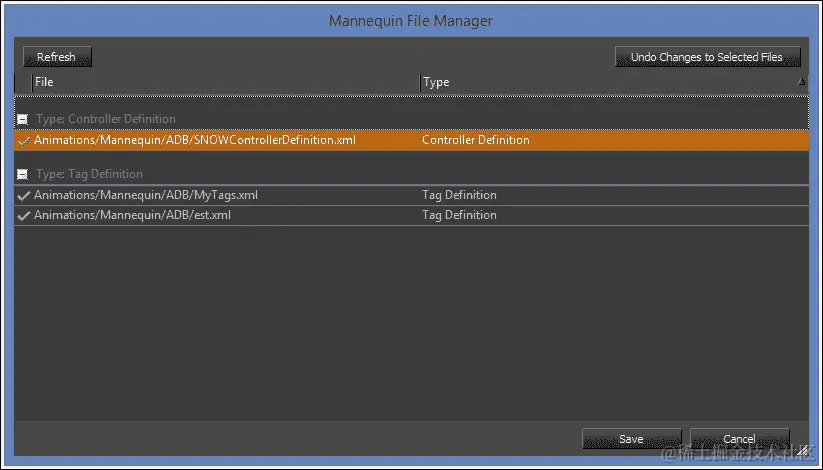Grab the dialog resize grip corner
The image size is (823, 470).
pyautogui.click(x=803, y=450)
